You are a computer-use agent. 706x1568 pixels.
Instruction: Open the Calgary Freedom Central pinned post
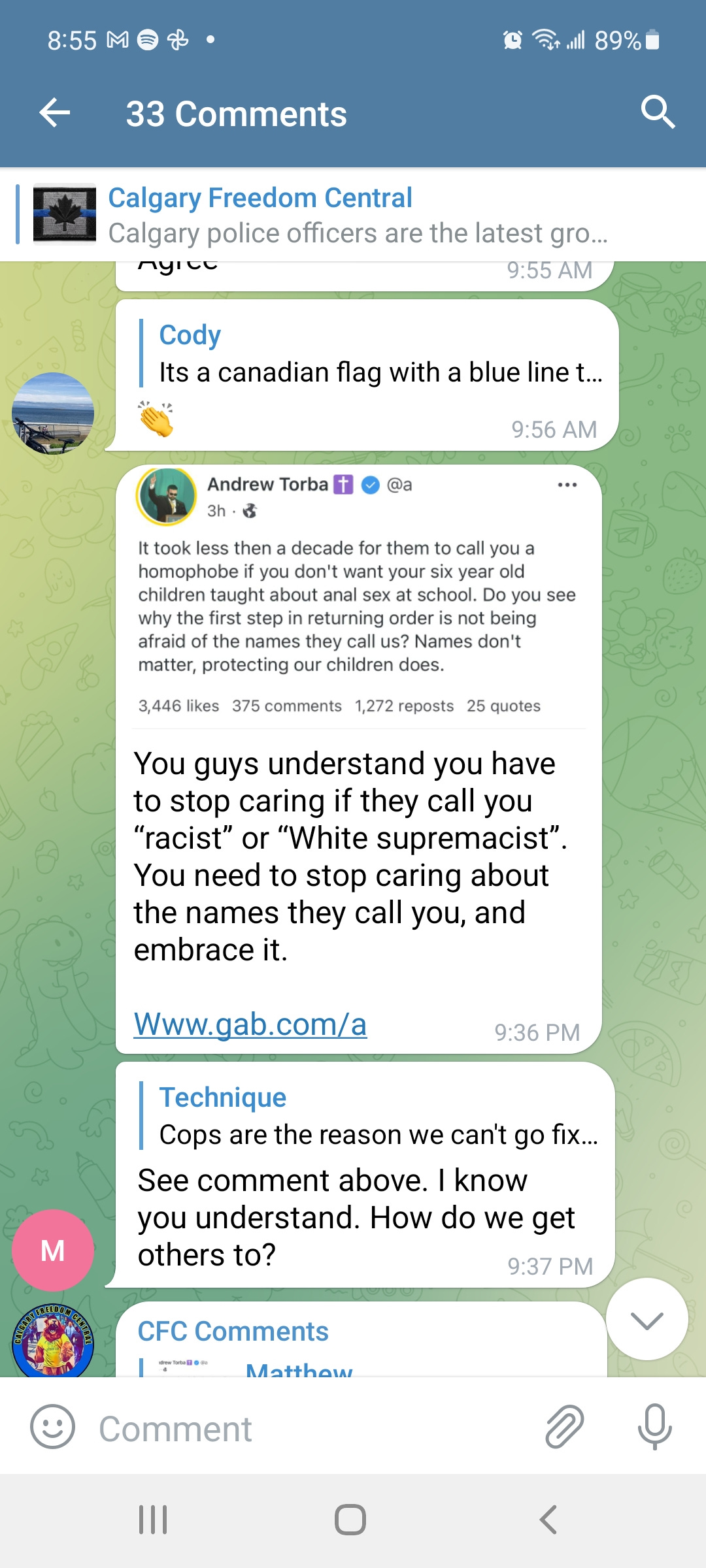coord(353,215)
